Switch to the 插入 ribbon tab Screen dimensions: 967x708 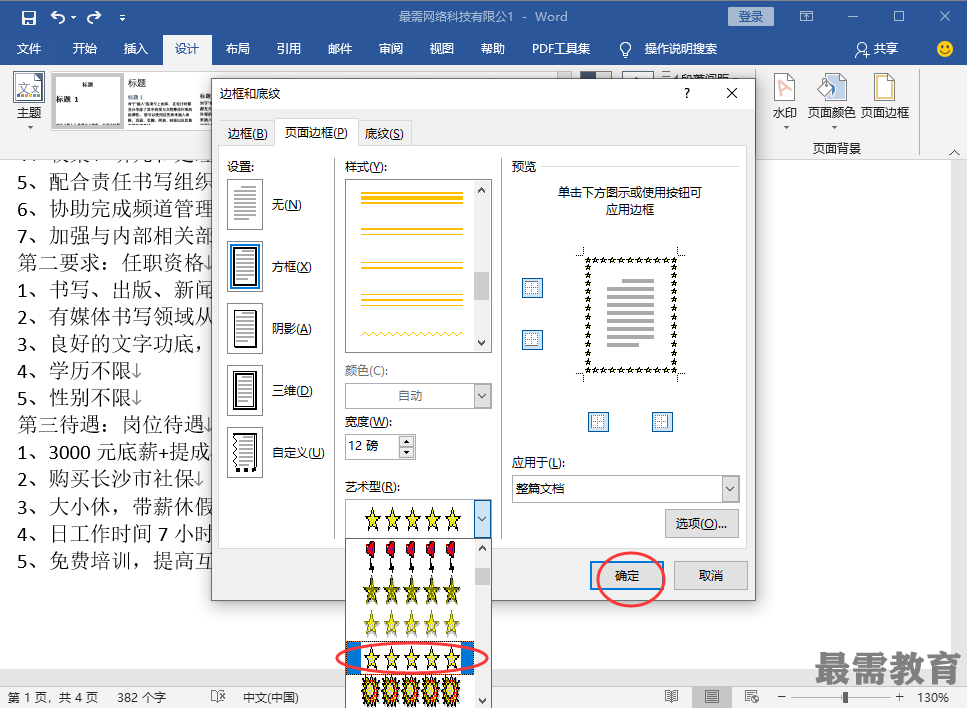point(136,49)
